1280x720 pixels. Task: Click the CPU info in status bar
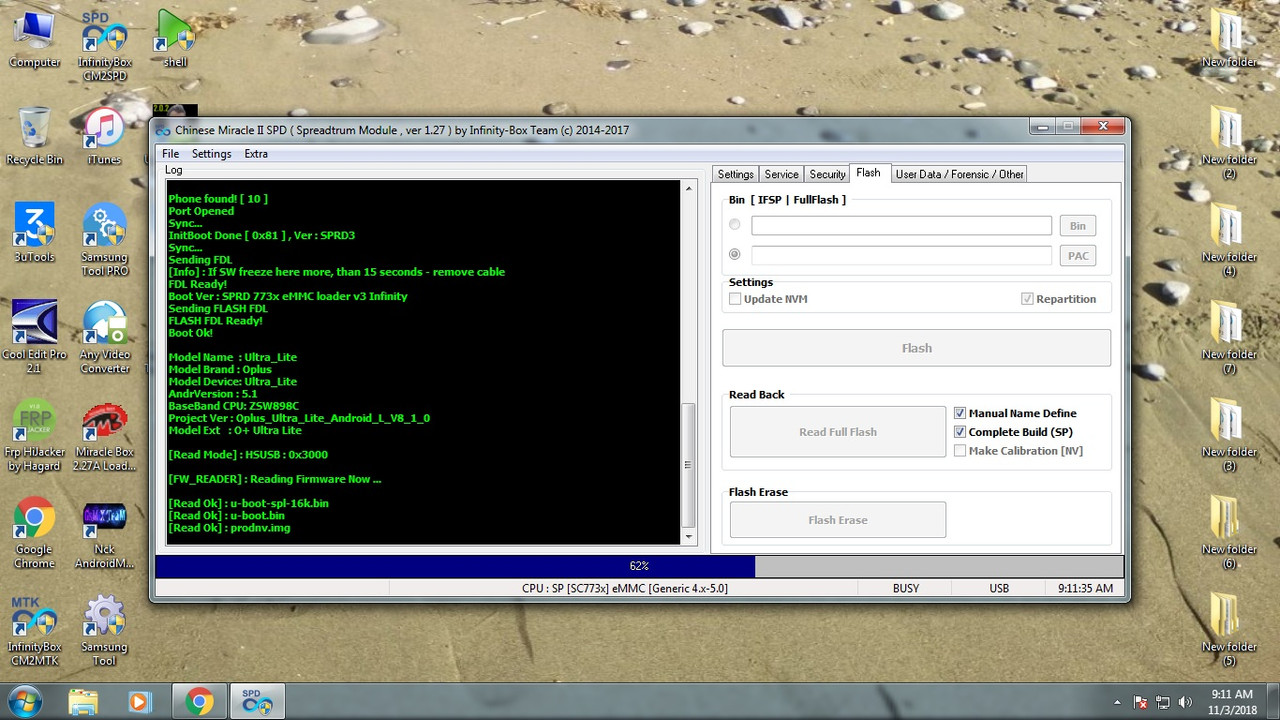(x=625, y=588)
